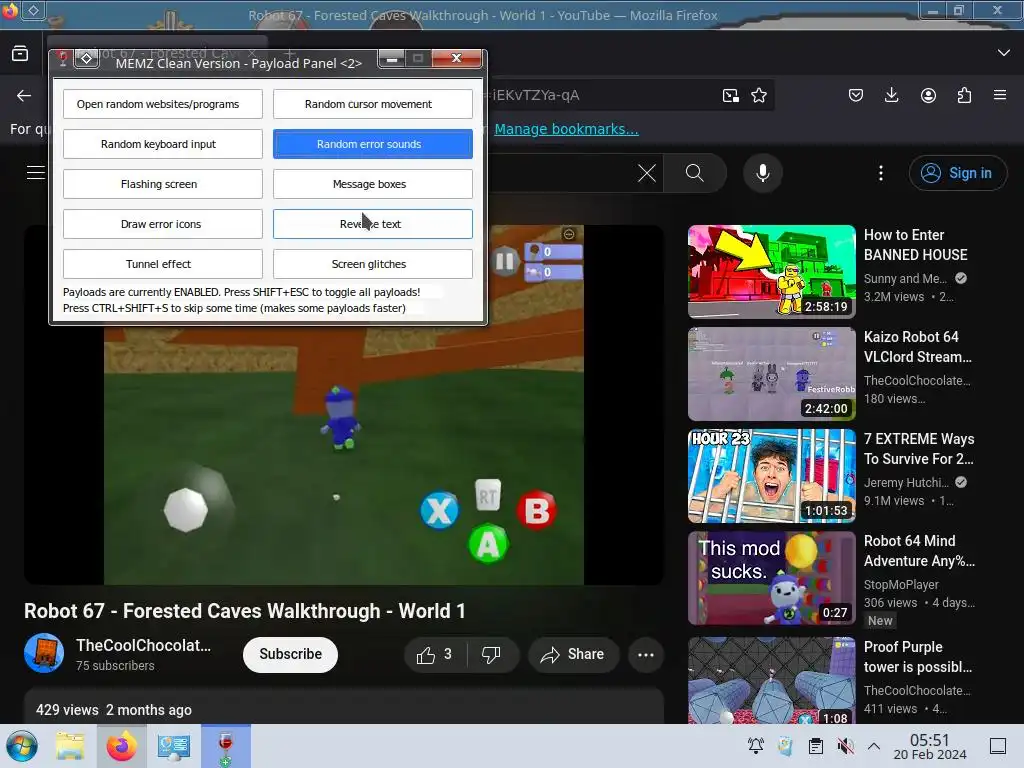Open the Start menu orb
The image size is (1024, 768).
22,746
